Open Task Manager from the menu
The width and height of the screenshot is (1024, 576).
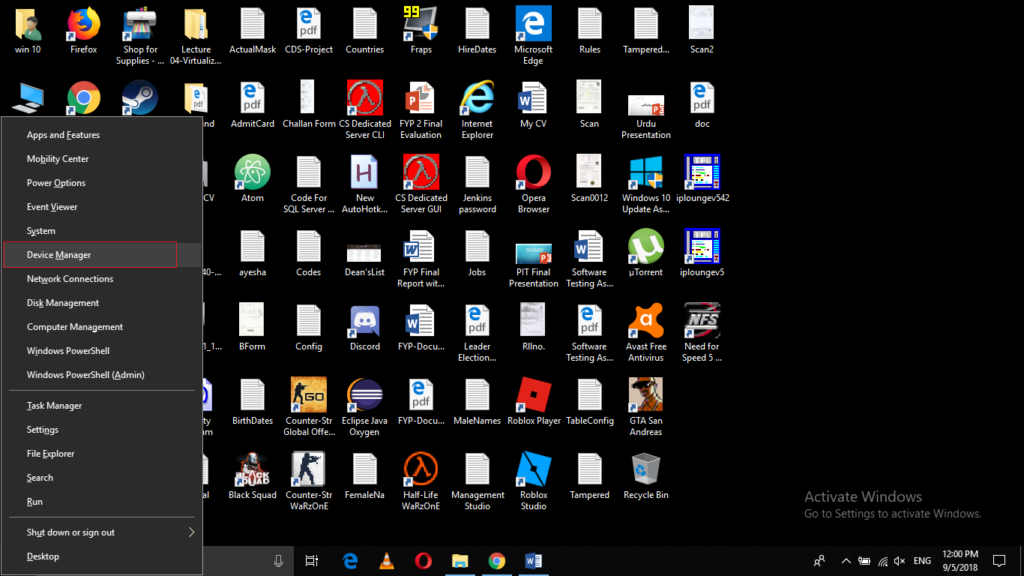(102, 406)
